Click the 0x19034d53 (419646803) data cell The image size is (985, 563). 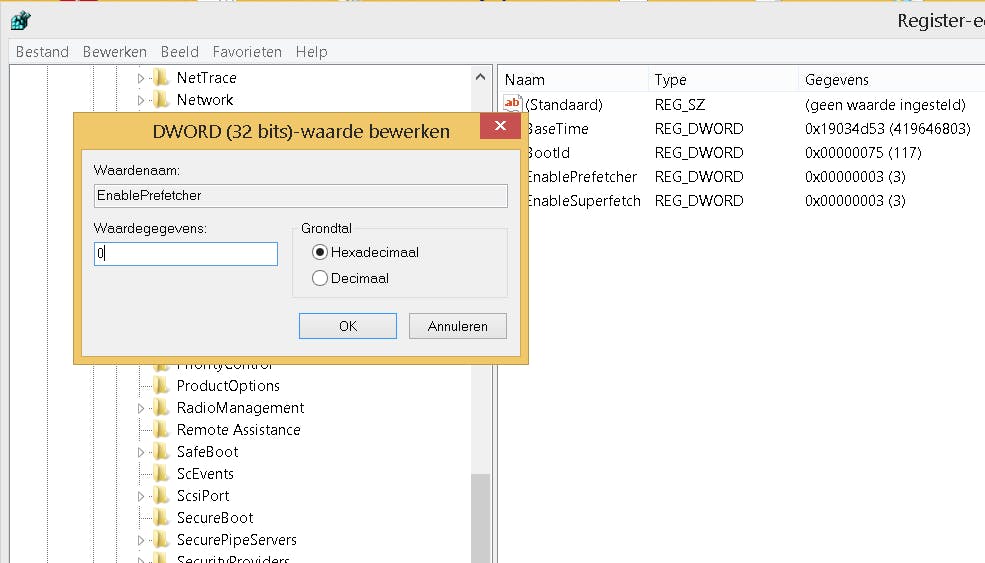click(x=888, y=129)
